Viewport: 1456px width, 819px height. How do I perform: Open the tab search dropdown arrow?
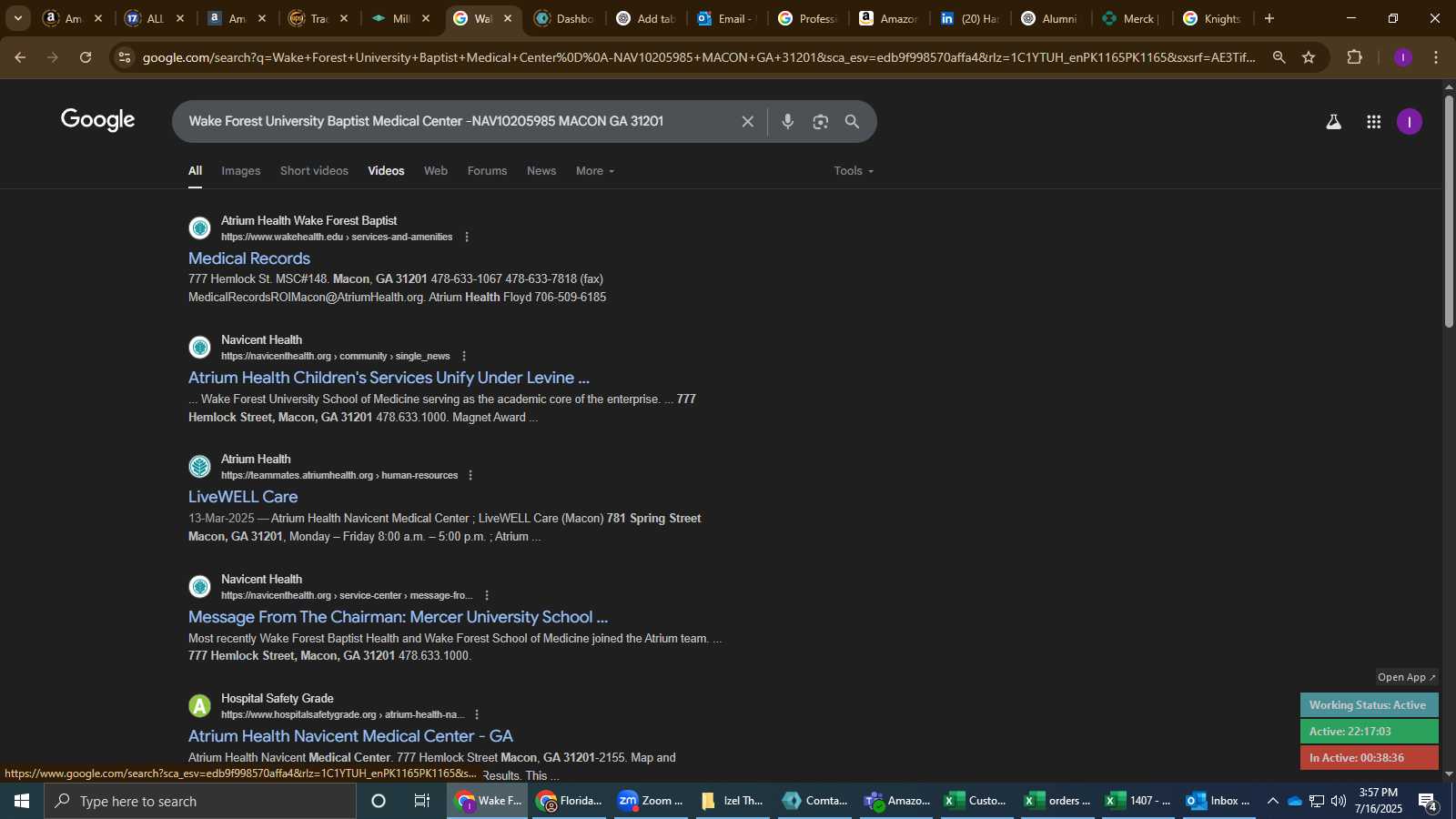17,18
